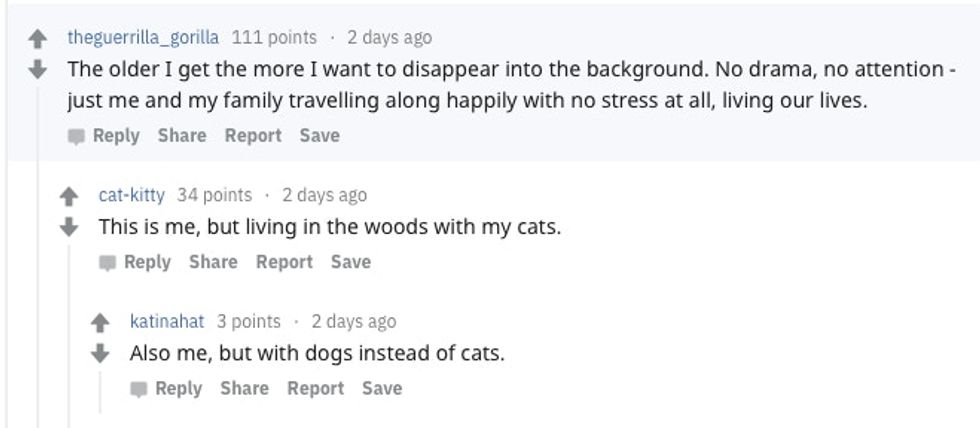
Task: Report theguerrilla_gorilla's comment
Action: pos(253,136)
